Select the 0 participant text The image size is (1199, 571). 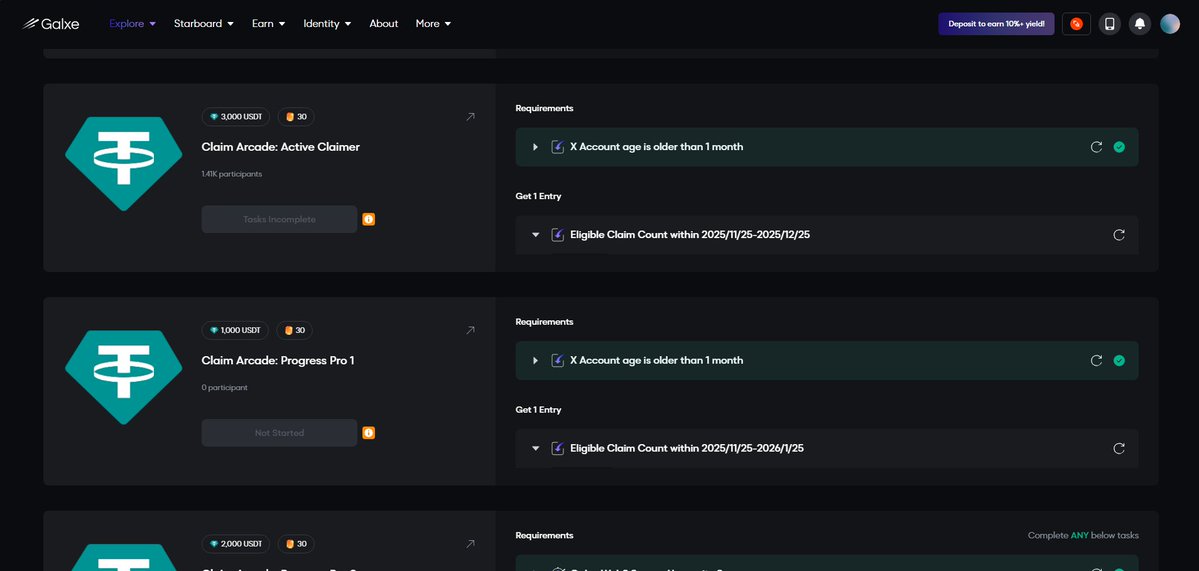point(225,388)
